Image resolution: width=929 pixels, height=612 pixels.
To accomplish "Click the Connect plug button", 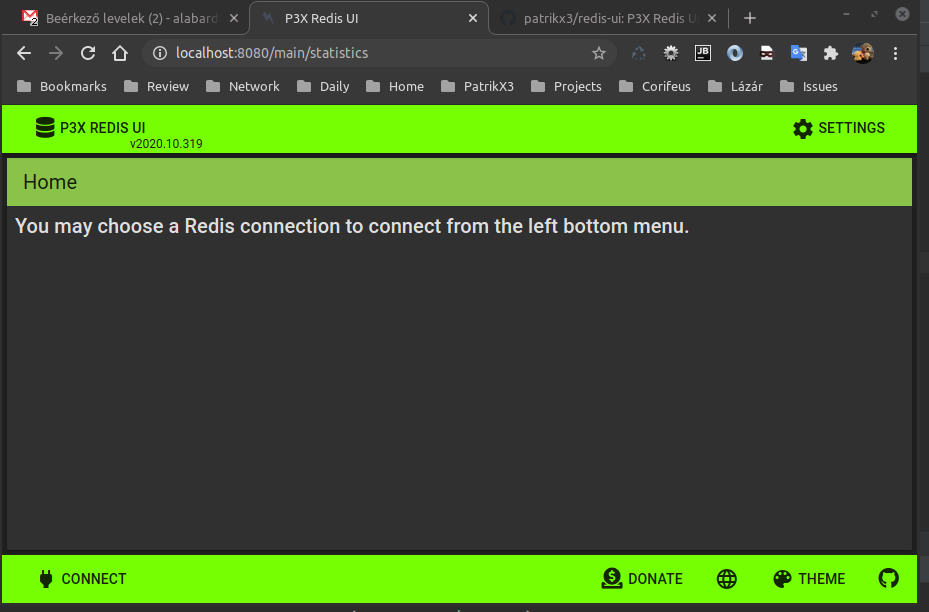I will point(82,578).
